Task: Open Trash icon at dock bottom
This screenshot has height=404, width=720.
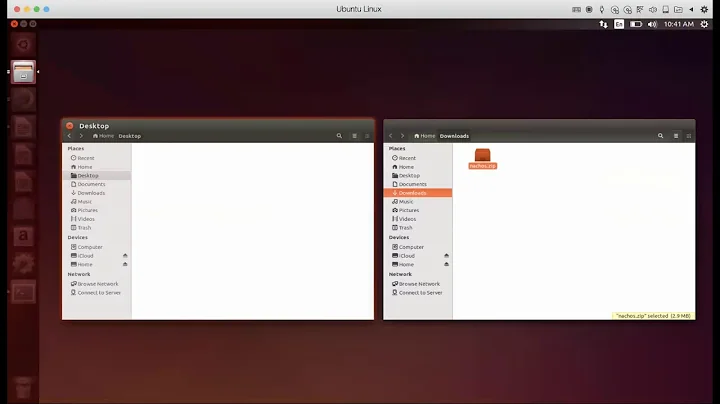Action: click(23, 388)
